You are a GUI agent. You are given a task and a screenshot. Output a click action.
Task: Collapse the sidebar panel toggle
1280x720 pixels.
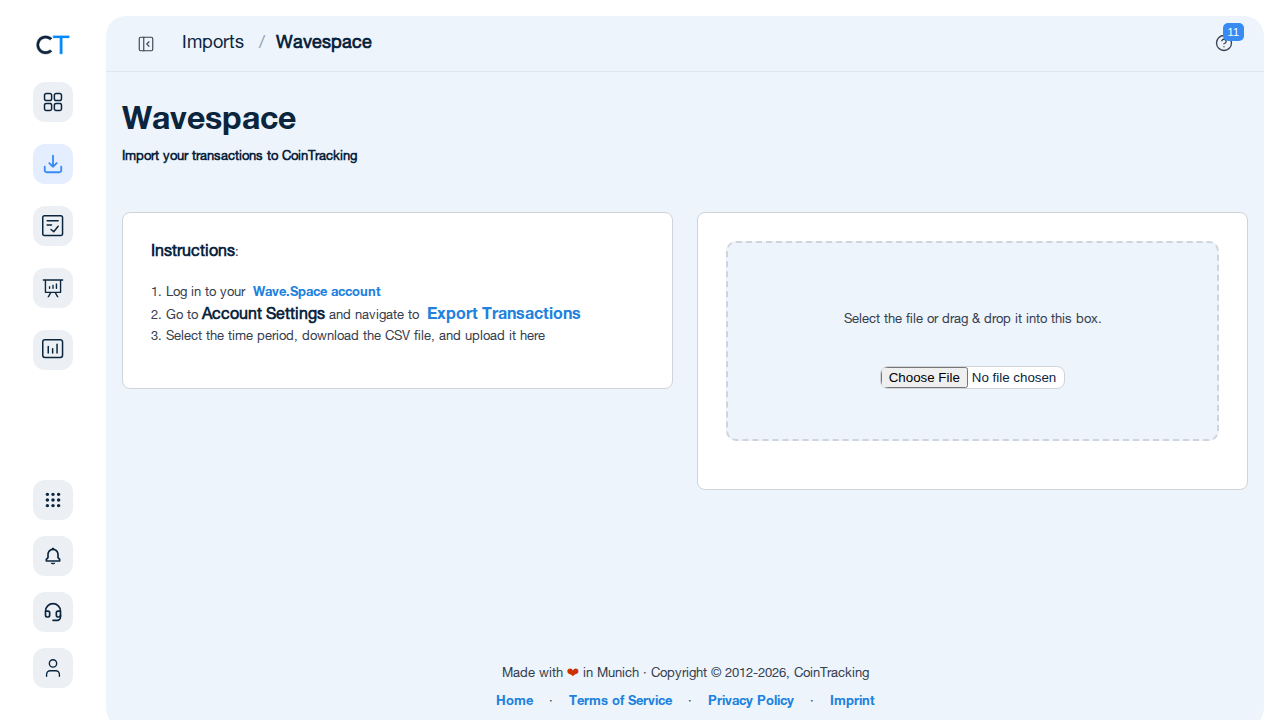(146, 44)
